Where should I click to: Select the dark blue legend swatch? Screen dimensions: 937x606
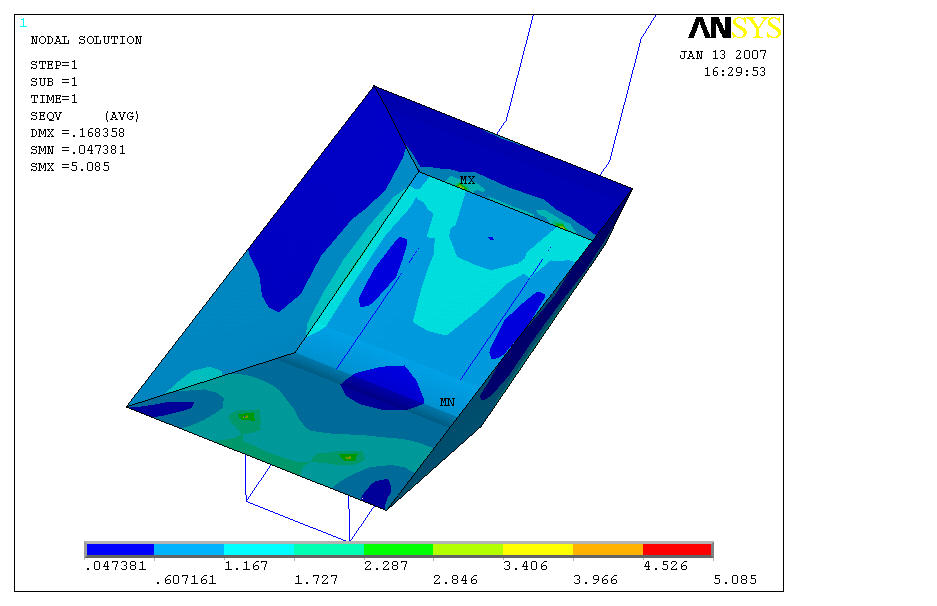pos(120,549)
